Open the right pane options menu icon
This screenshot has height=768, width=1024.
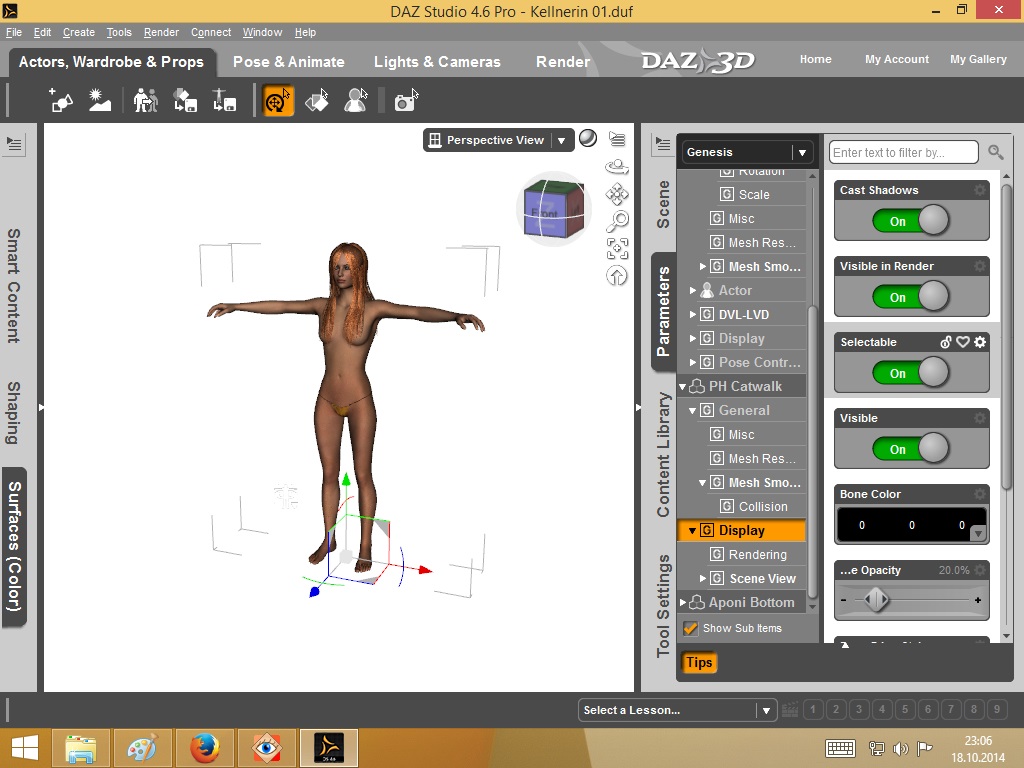coord(663,144)
